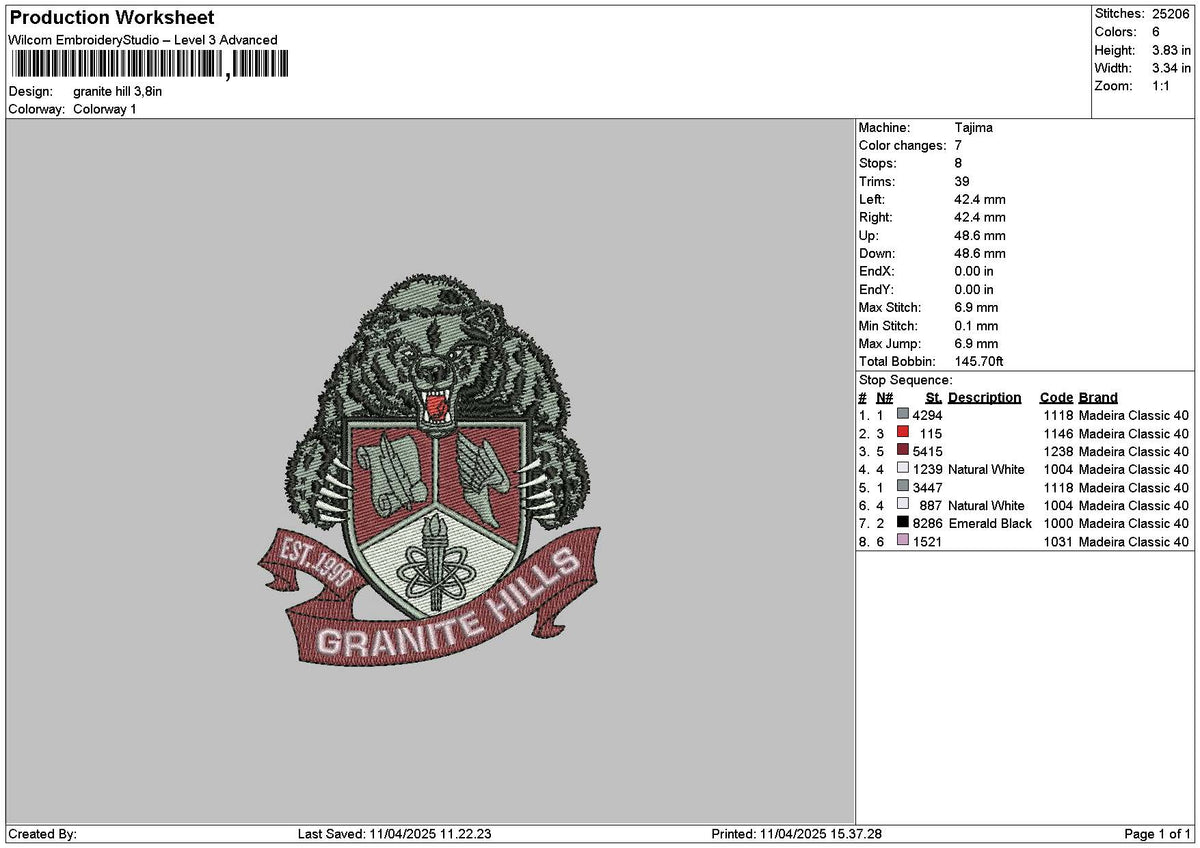The height and width of the screenshot is (848, 1200).
Task: Click the "Last Saved" timestamp in footer
Action: click(394, 834)
